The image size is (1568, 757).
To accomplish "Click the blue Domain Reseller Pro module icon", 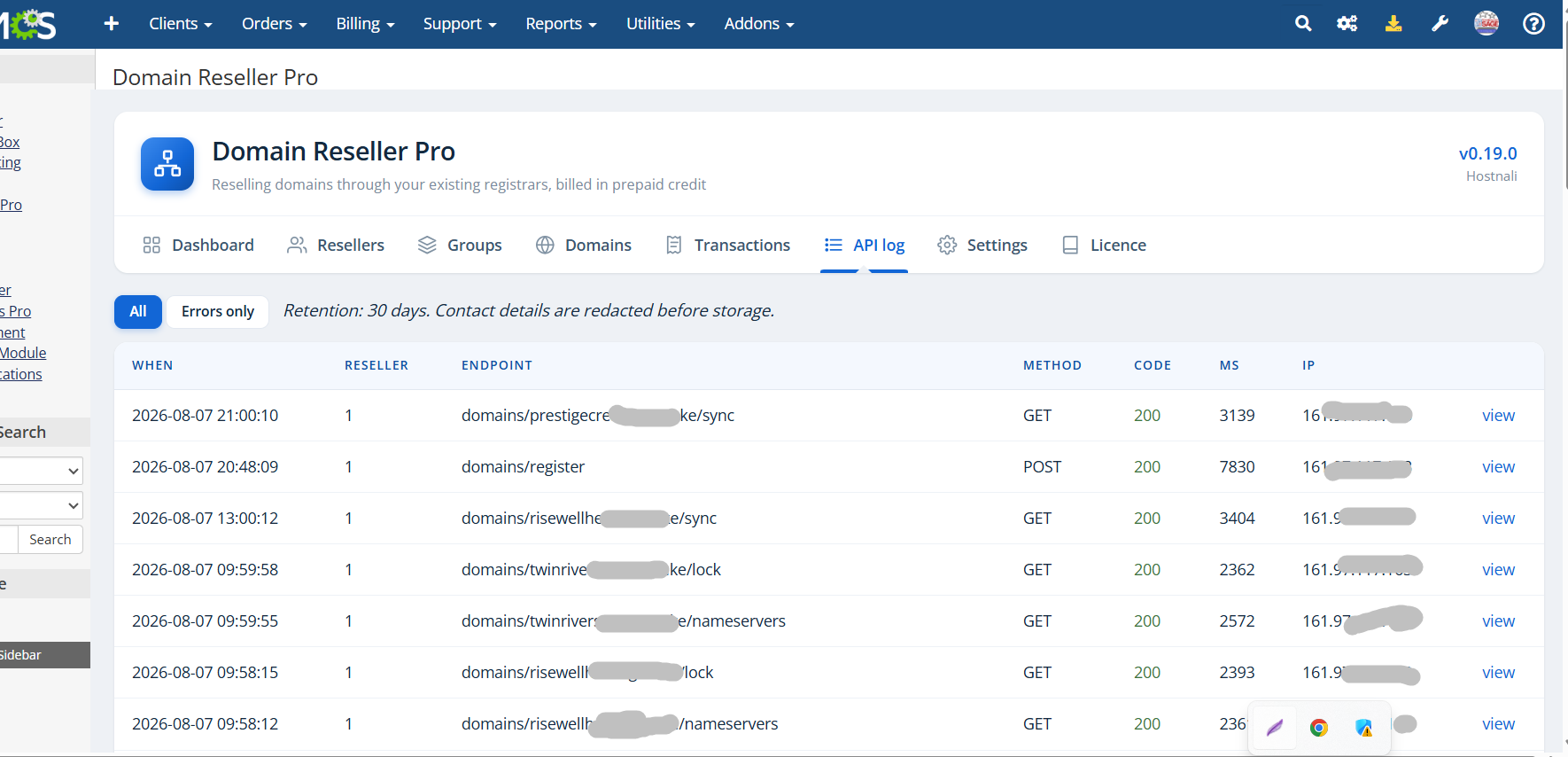I will (167, 164).
